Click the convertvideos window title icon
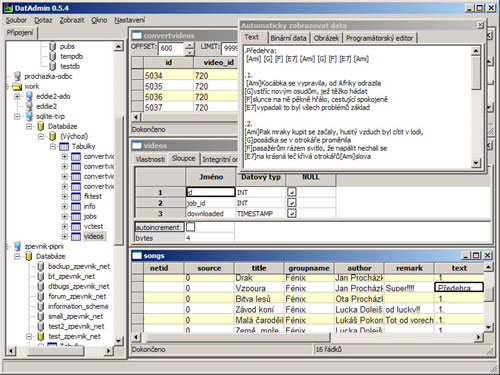The width and height of the screenshot is (500, 375). point(137,35)
